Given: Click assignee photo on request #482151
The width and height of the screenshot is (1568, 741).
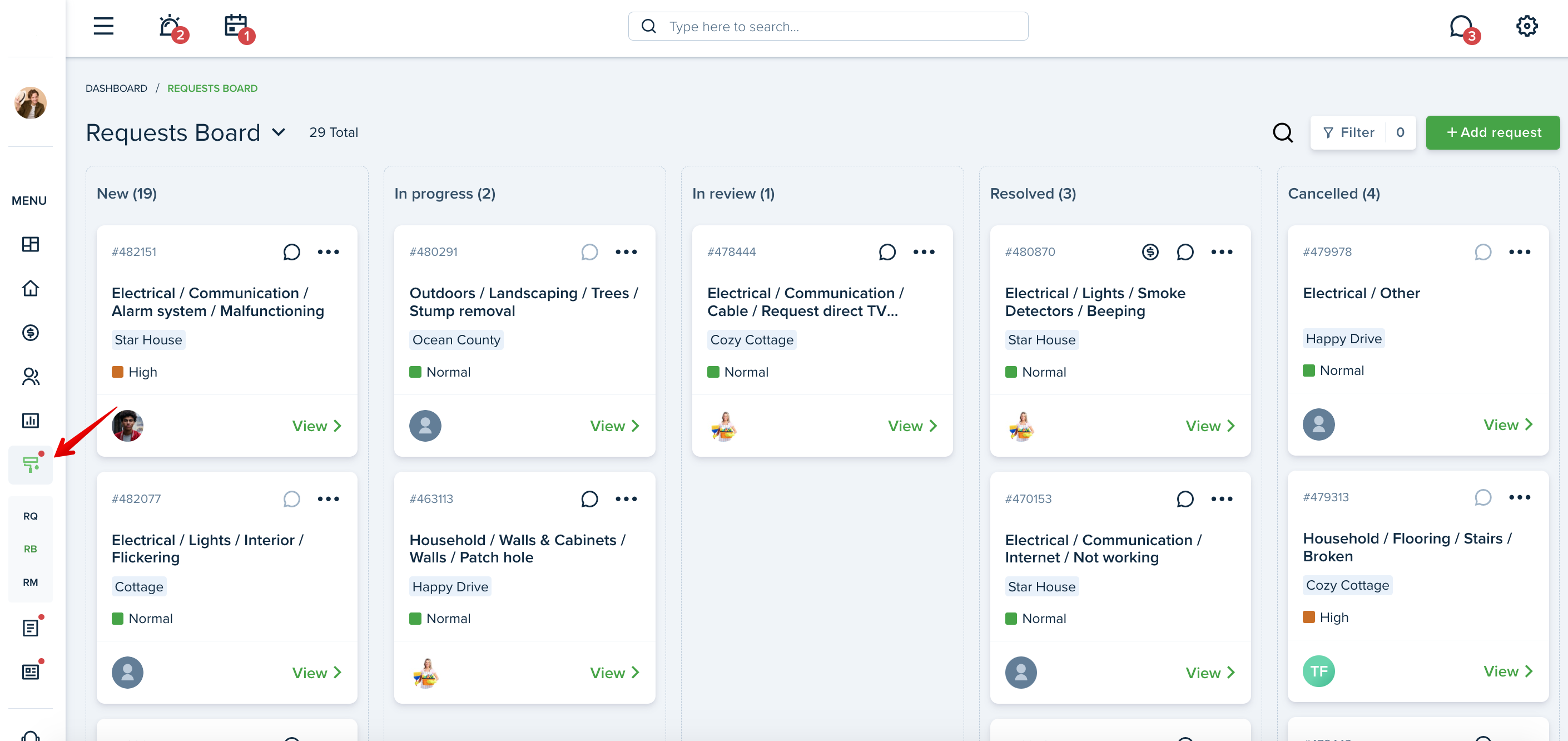Looking at the screenshot, I should [127, 426].
